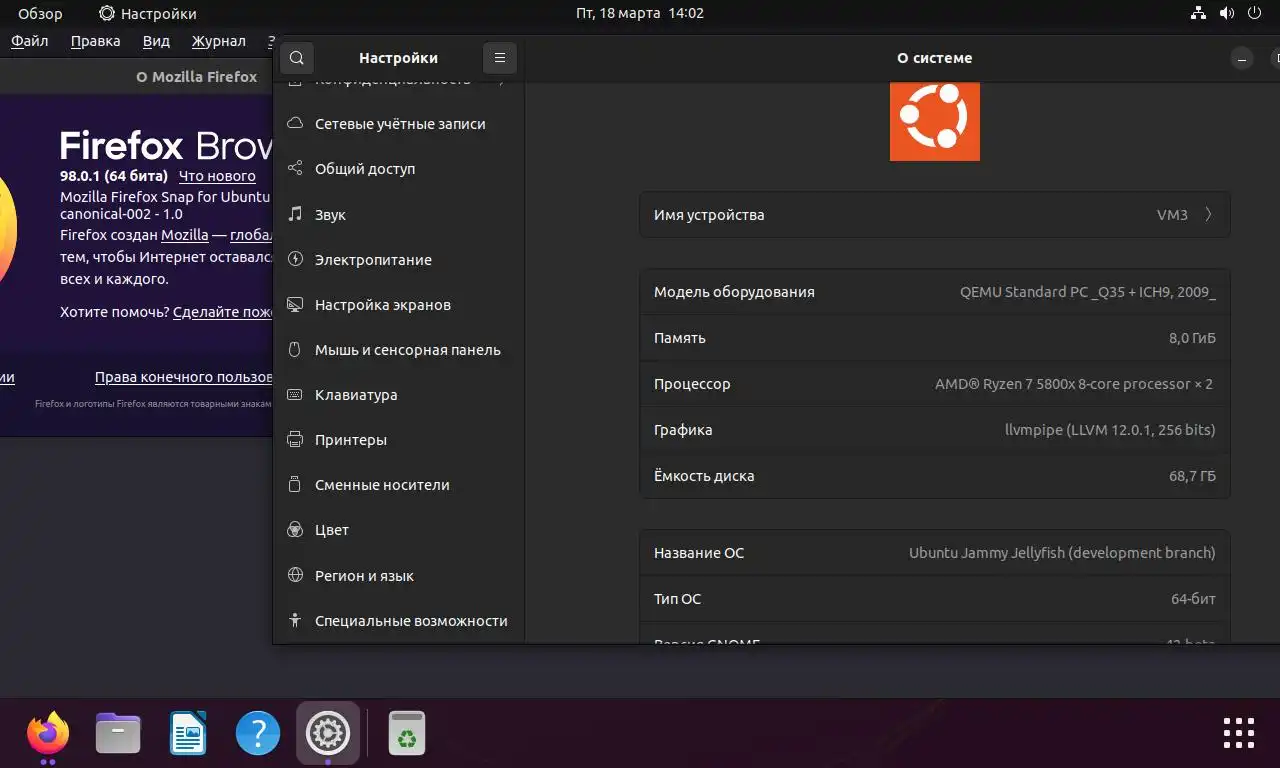Open LibreOffice Writer from the dock
Image resolution: width=1280 pixels, height=768 pixels.
pyautogui.click(x=188, y=734)
